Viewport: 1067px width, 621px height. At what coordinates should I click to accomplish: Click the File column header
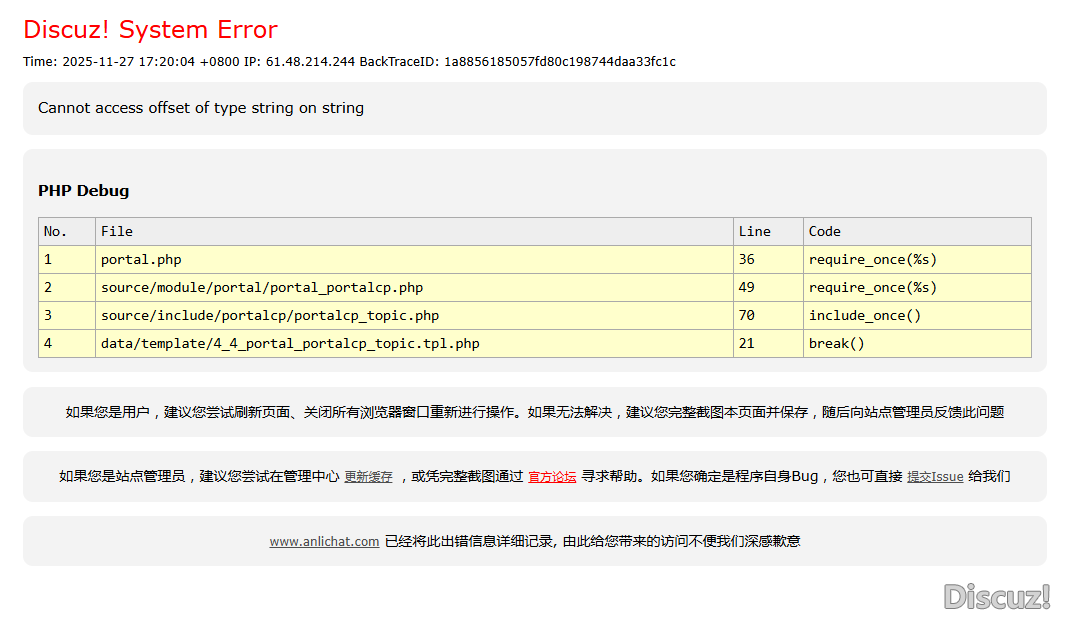pyautogui.click(x=117, y=231)
